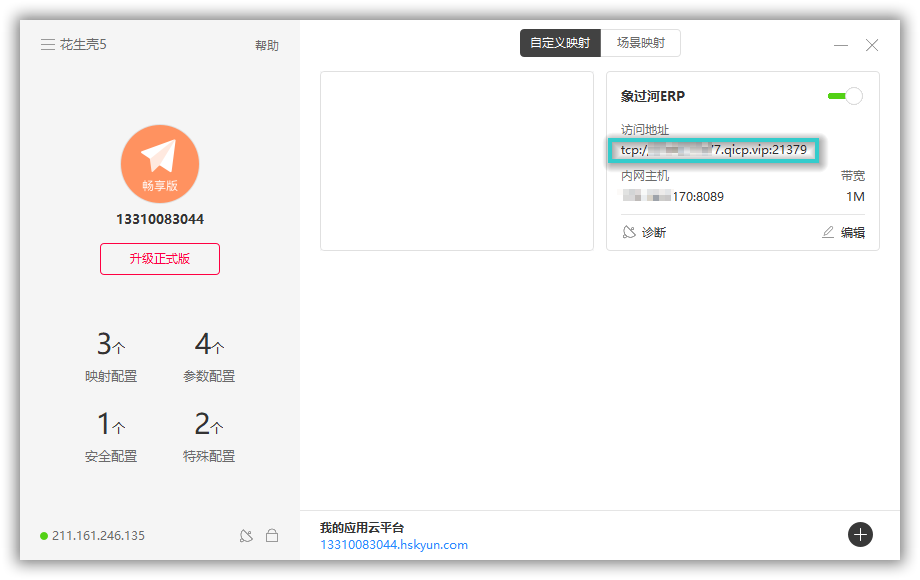Open the 13310083044.hskyun.com link
The height and width of the screenshot is (580, 920).
point(394,545)
